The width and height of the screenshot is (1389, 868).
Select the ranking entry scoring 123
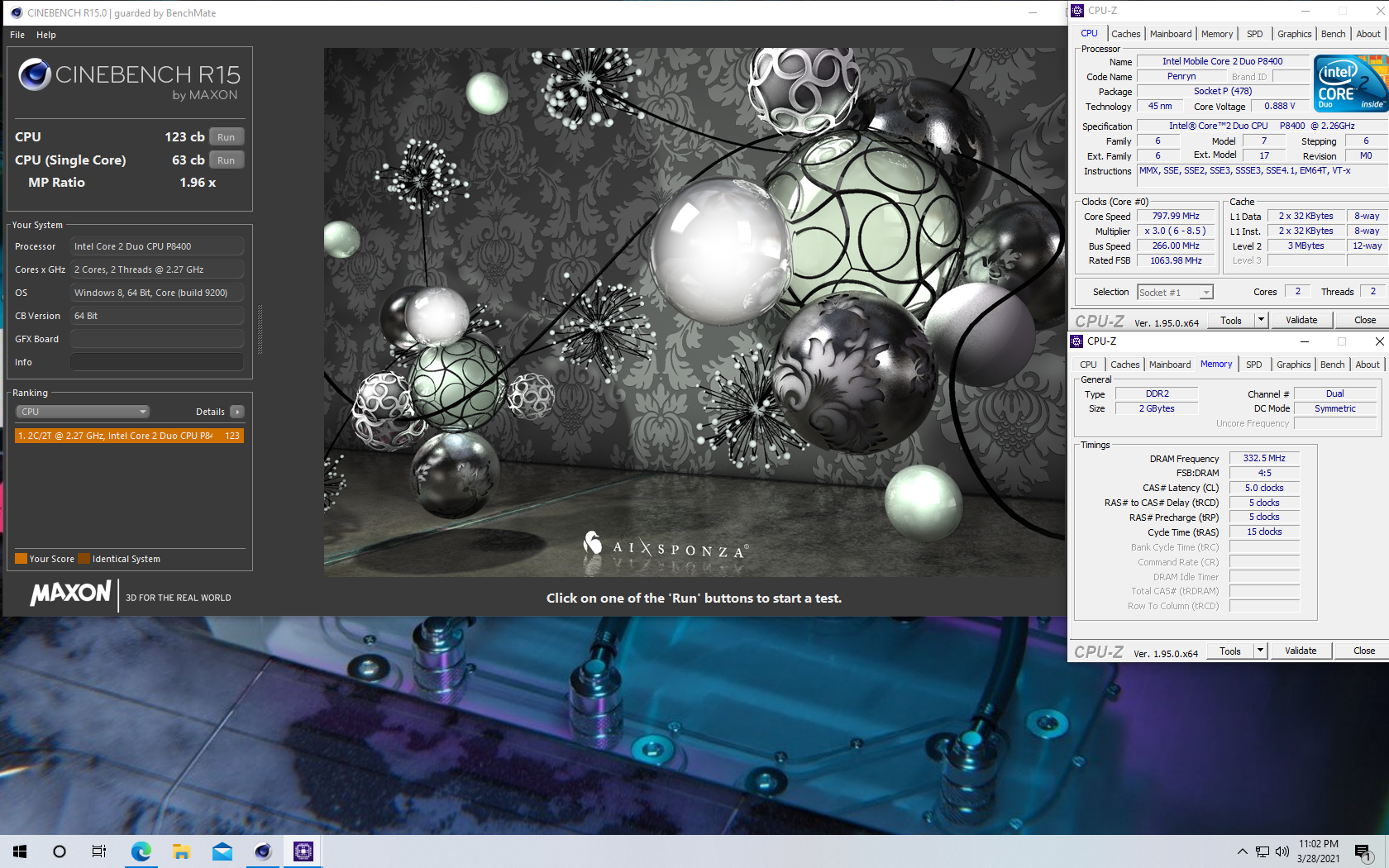(130, 436)
